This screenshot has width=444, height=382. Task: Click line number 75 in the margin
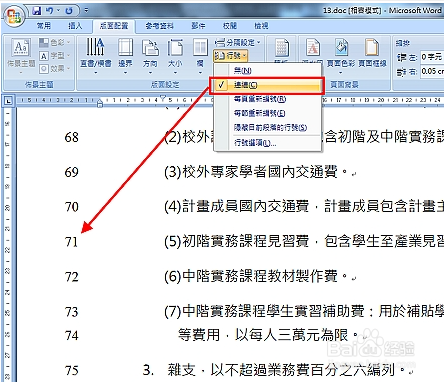pyautogui.click(x=72, y=370)
